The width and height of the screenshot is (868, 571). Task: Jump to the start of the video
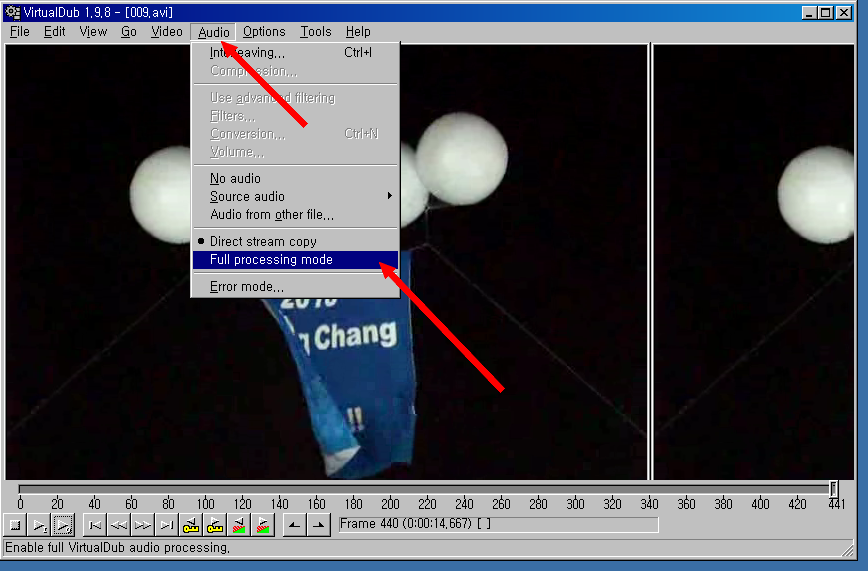pos(95,525)
